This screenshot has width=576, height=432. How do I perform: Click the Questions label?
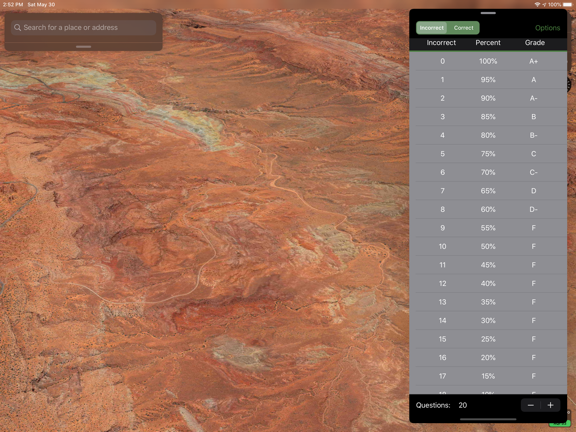tap(433, 405)
